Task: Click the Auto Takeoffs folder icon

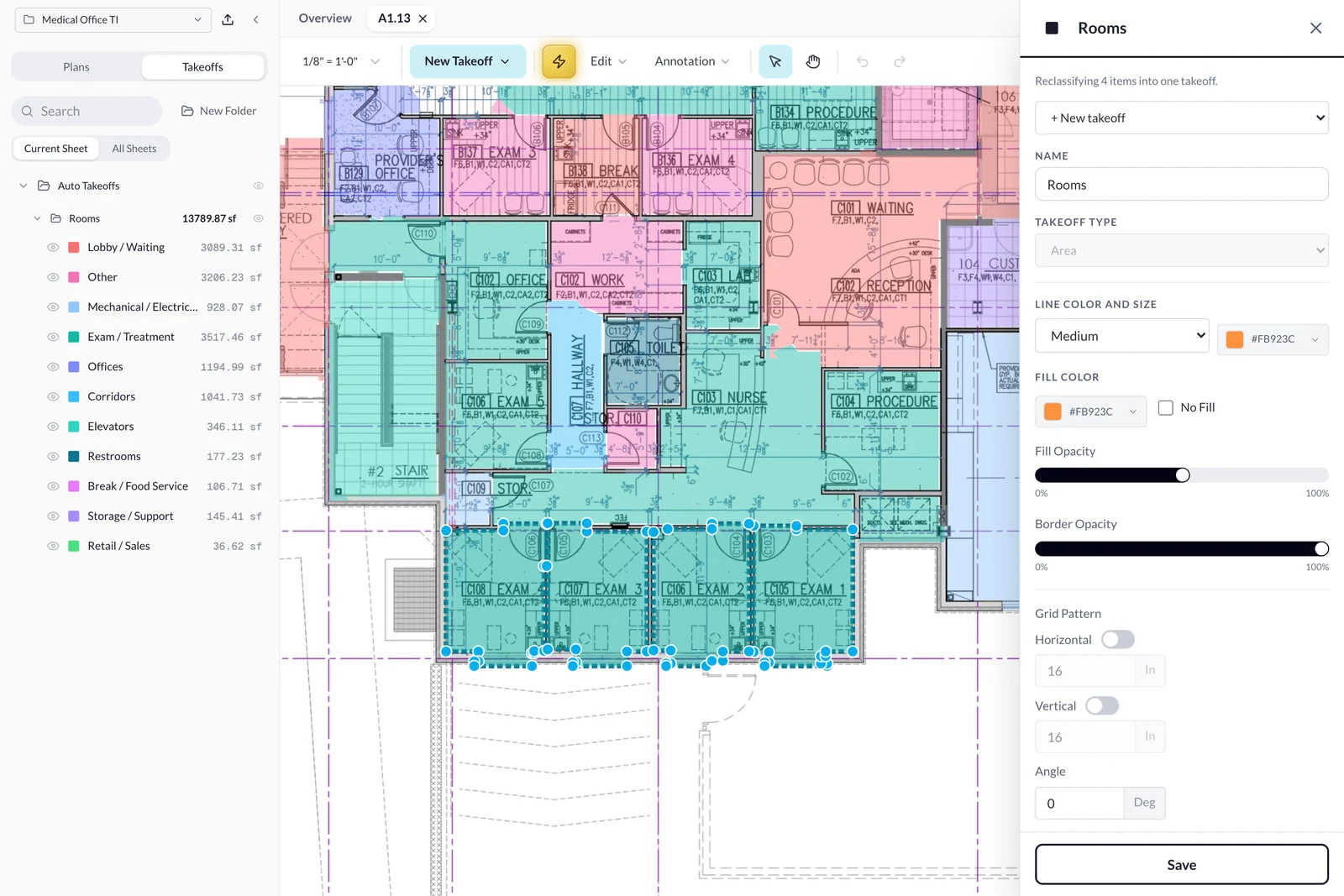Action: click(44, 186)
